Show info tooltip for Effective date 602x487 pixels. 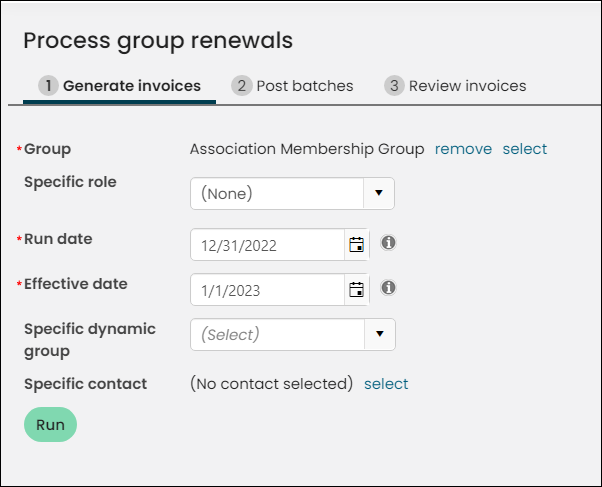pyautogui.click(x=388, y=288)
